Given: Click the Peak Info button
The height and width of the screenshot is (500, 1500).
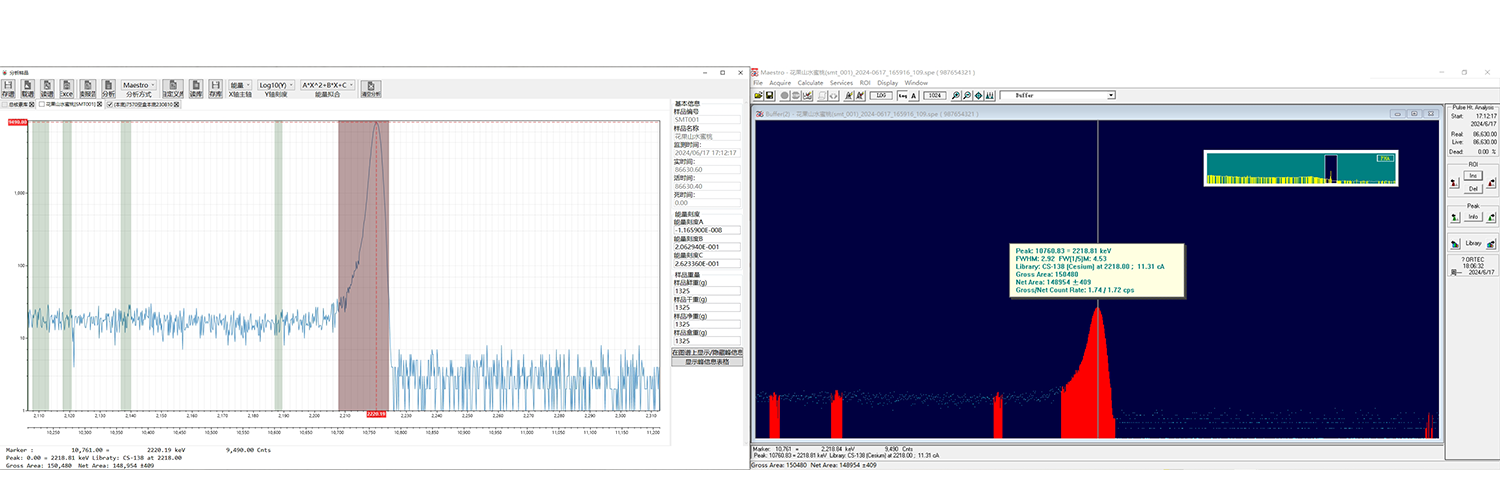Looking at the screenshot, I should coord(1473,217).
